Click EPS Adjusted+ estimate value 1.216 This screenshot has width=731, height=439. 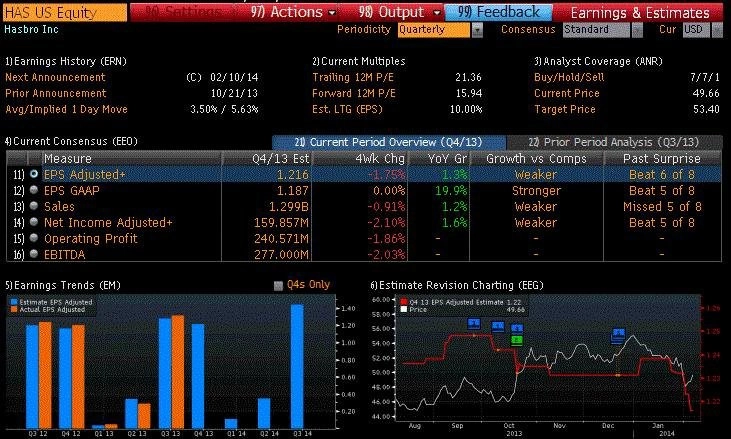(293, 174)
